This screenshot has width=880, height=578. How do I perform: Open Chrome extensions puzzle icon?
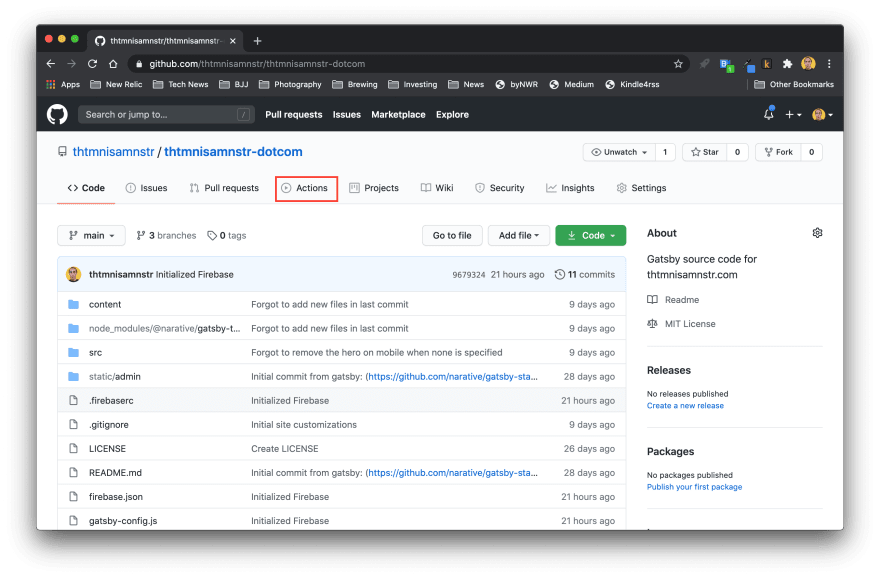(787, 64)
